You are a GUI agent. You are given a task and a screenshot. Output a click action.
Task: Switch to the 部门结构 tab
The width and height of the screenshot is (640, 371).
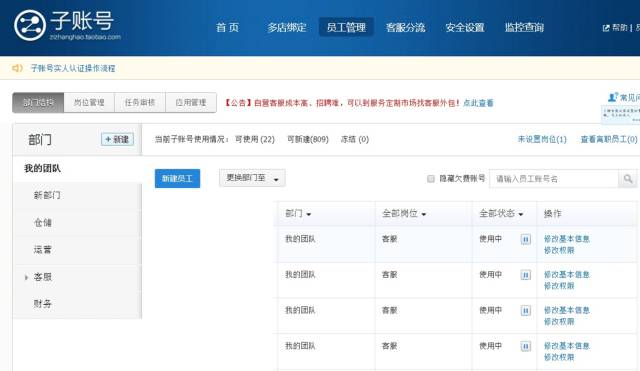tap(38, 102)
